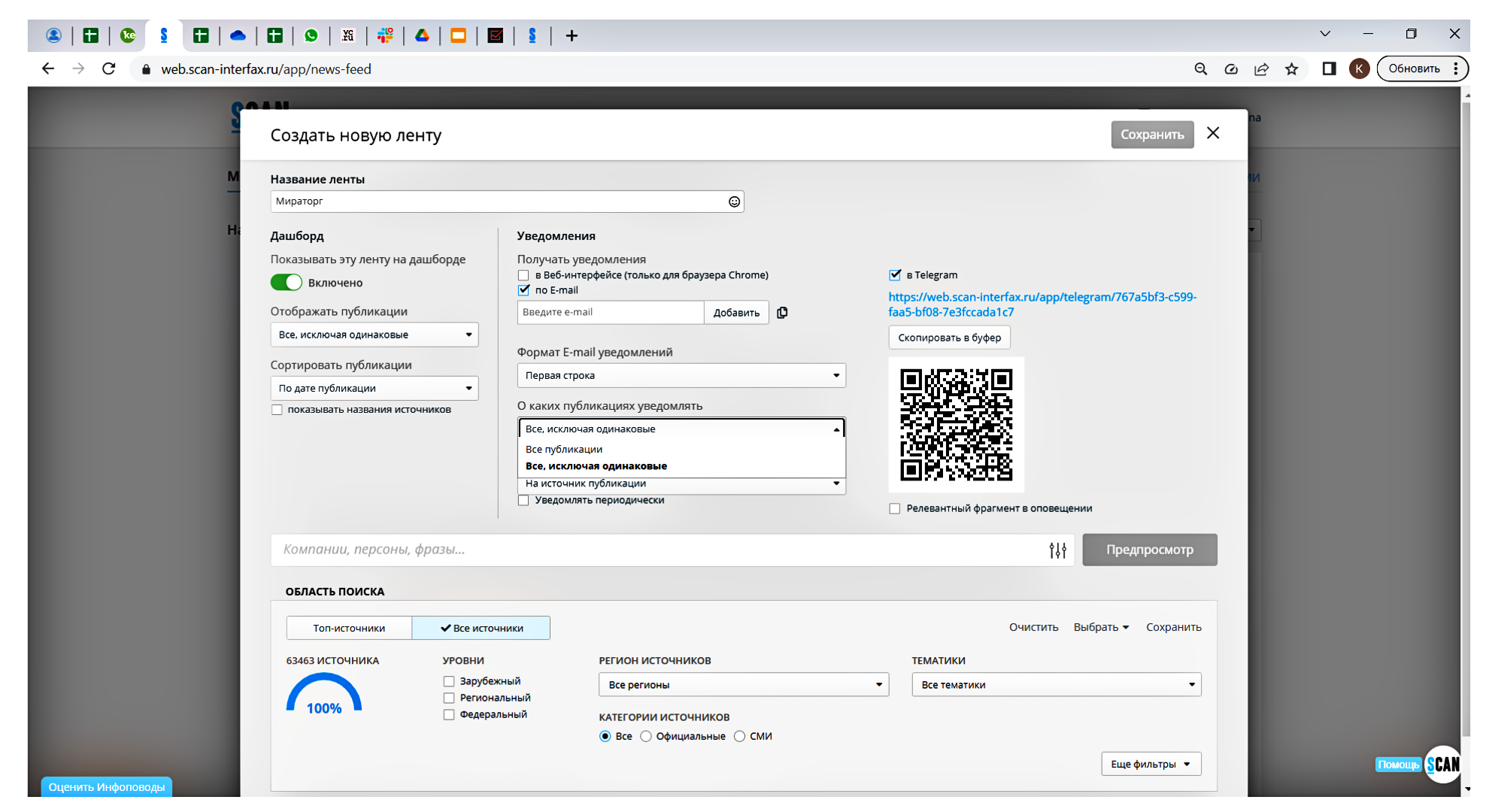This screenshot has width=1489, height=812.
Task: Expand the Еще фильтры dropdown
Action: 1151,764
